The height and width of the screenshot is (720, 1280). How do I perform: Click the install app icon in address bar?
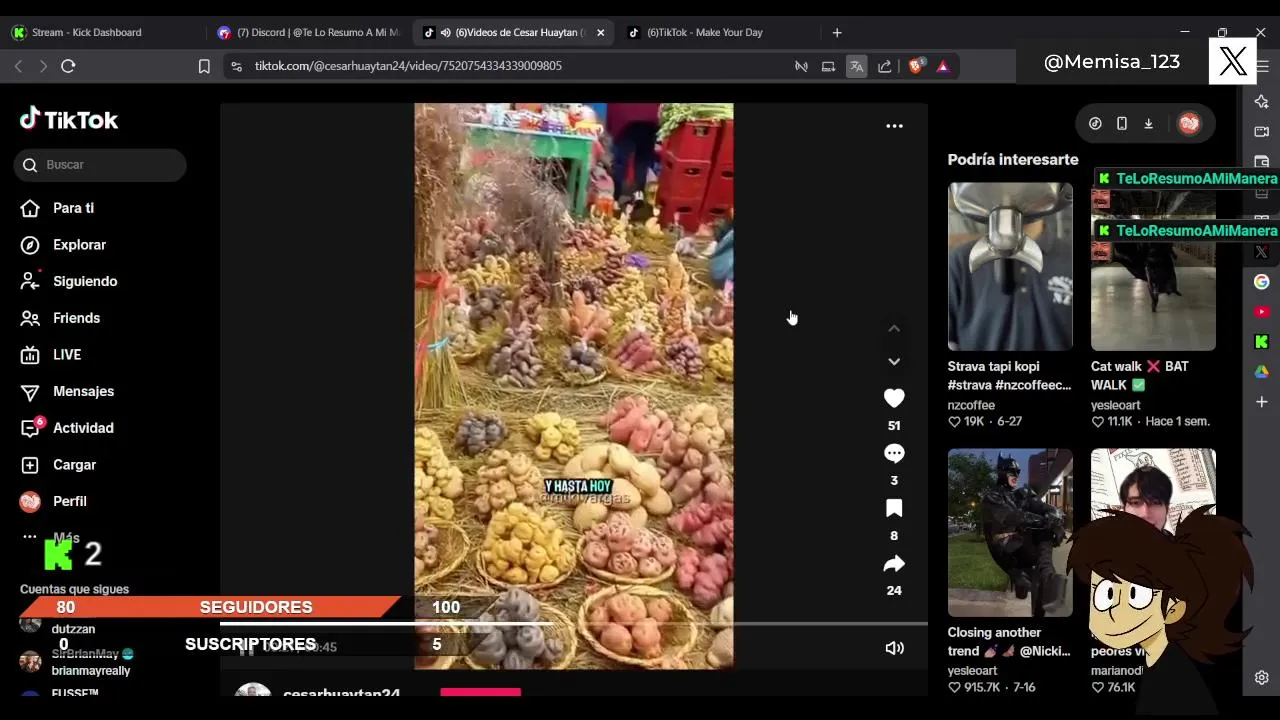pyautogui.click(x=828, y=66)
